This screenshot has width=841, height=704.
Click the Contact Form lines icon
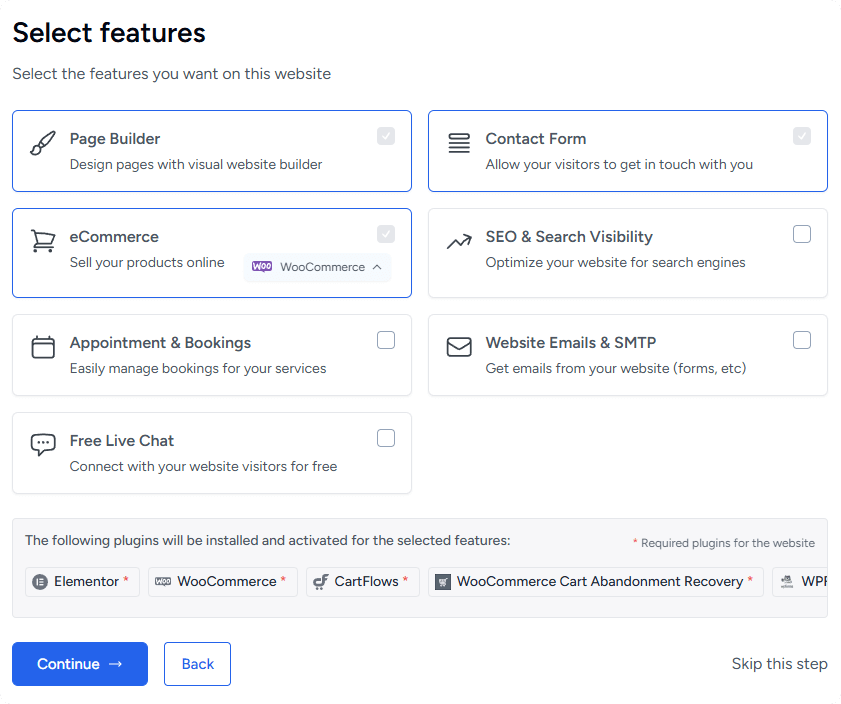[x=459, y=143]
